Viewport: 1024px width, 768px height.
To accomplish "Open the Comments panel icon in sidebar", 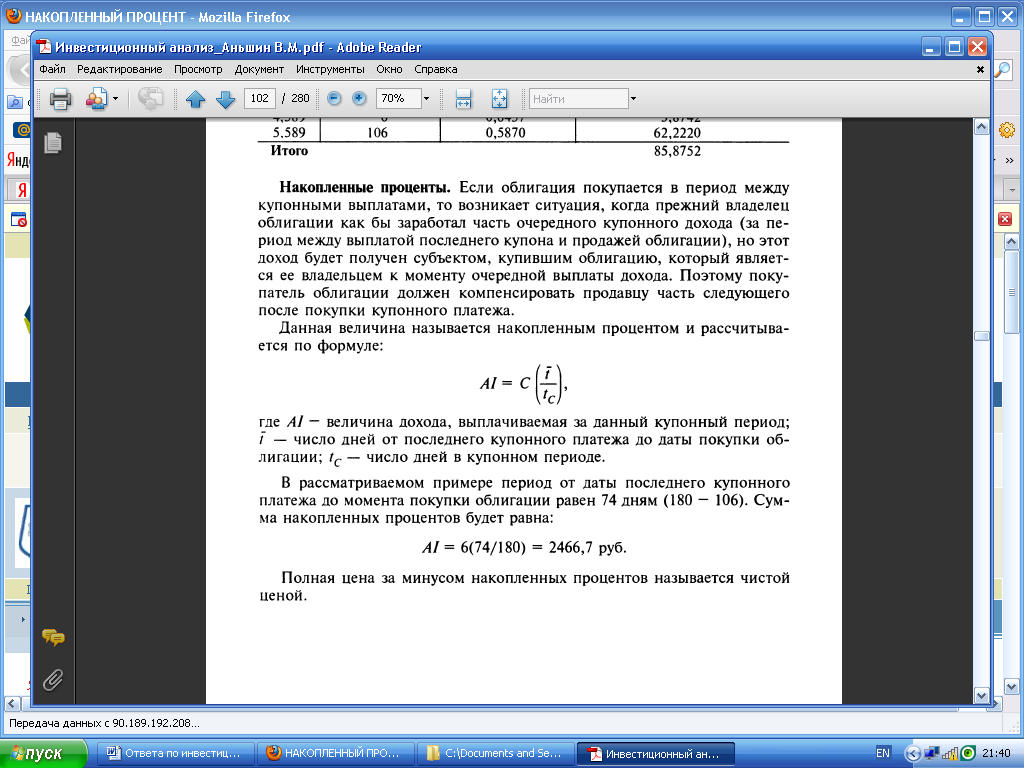I will 53,637.
